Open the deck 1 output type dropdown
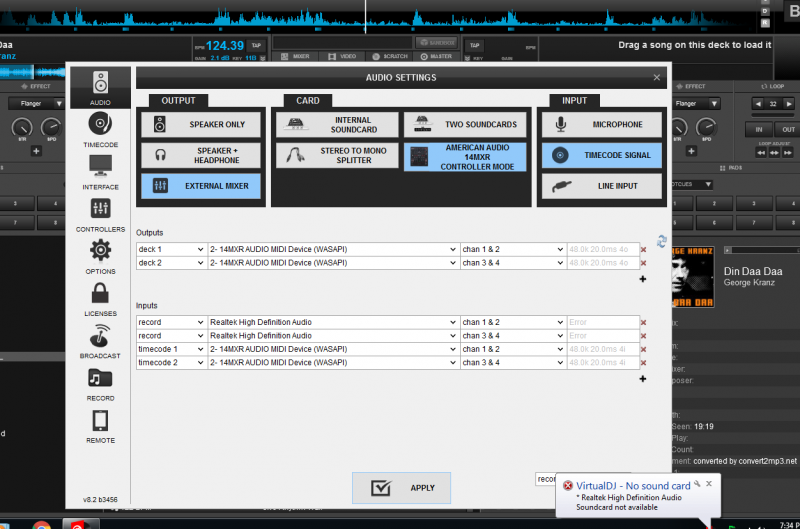 (171, 249)
